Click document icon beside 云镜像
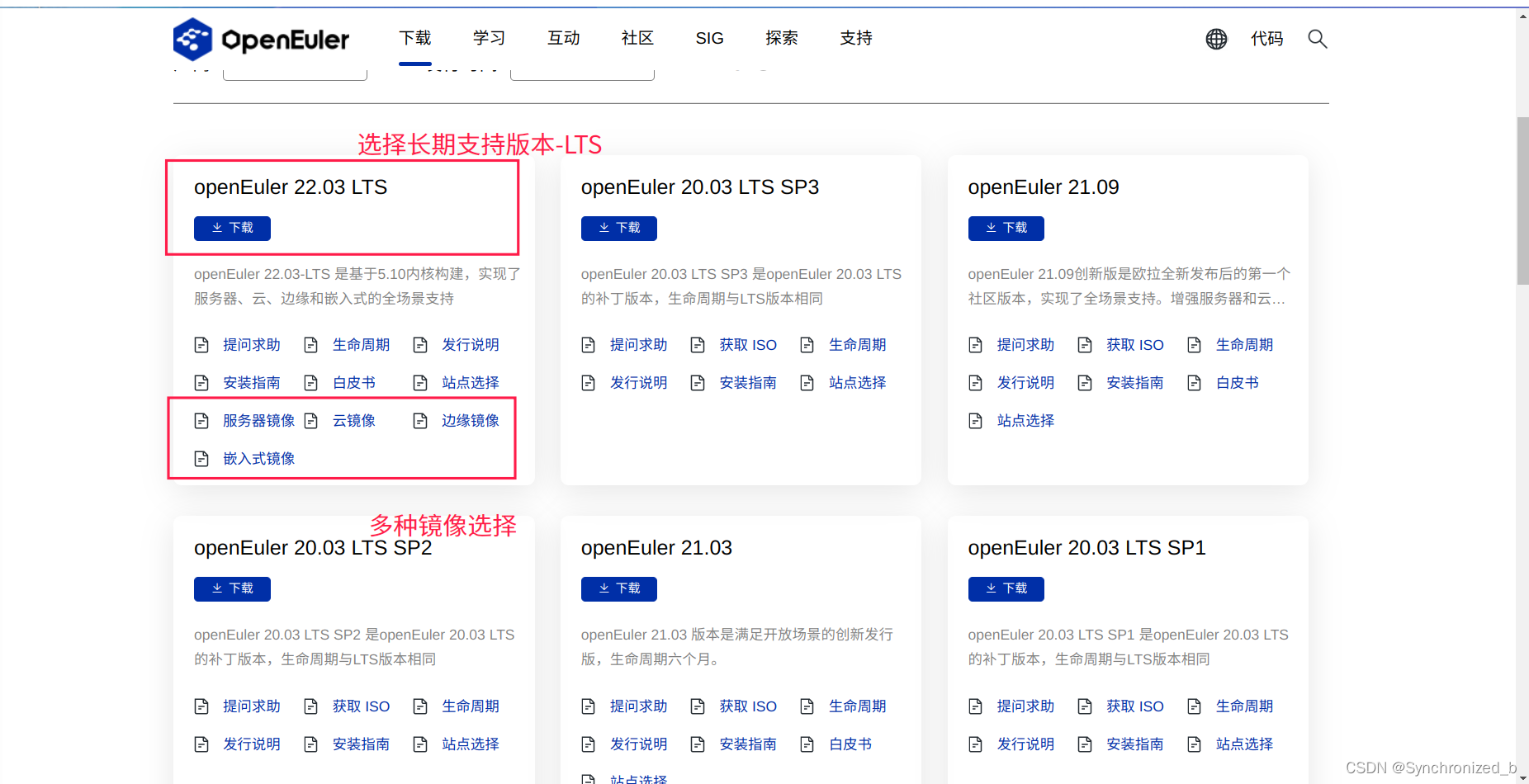 pos(311,421)
